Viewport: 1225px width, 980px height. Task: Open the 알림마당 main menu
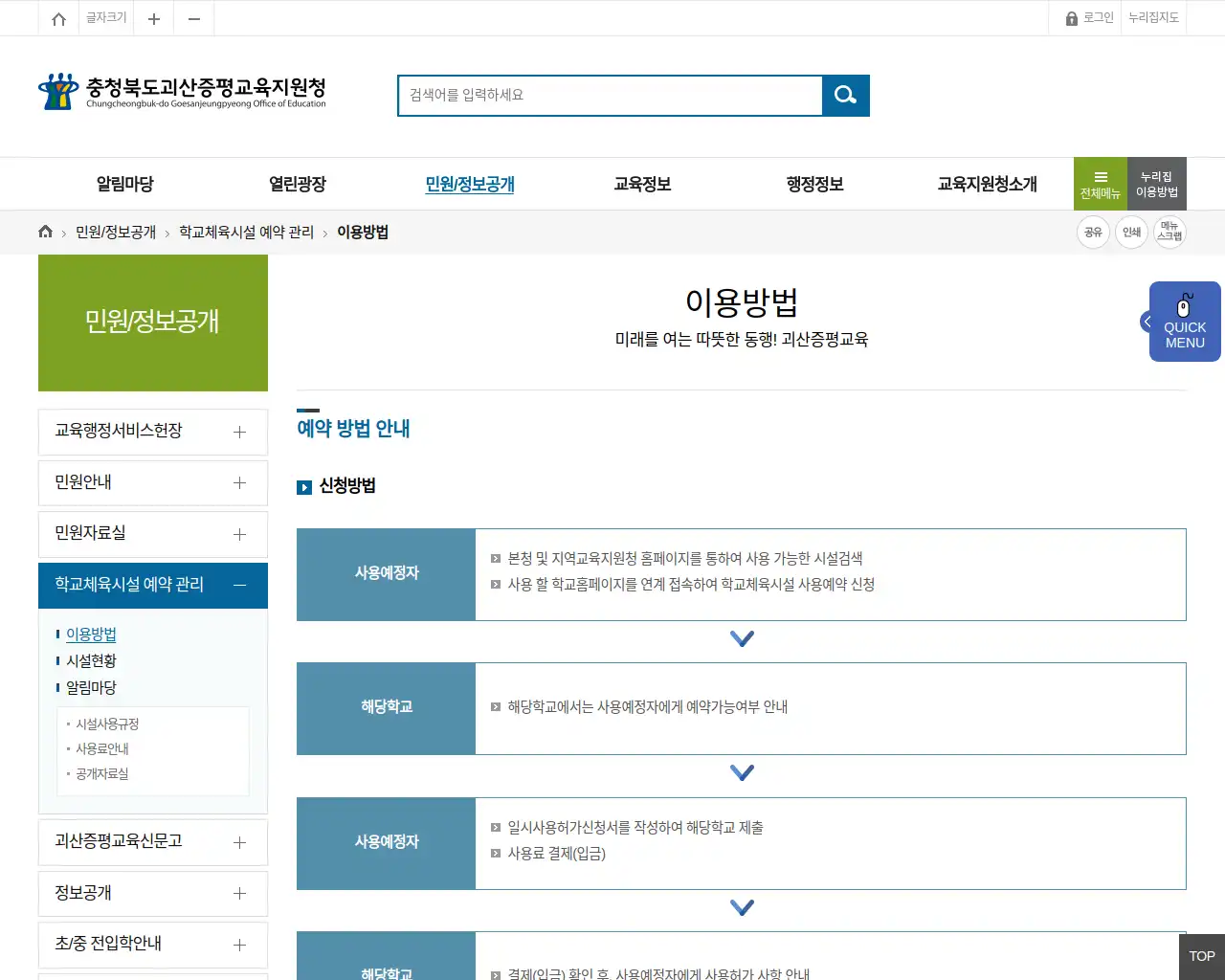tap(125, 184)
